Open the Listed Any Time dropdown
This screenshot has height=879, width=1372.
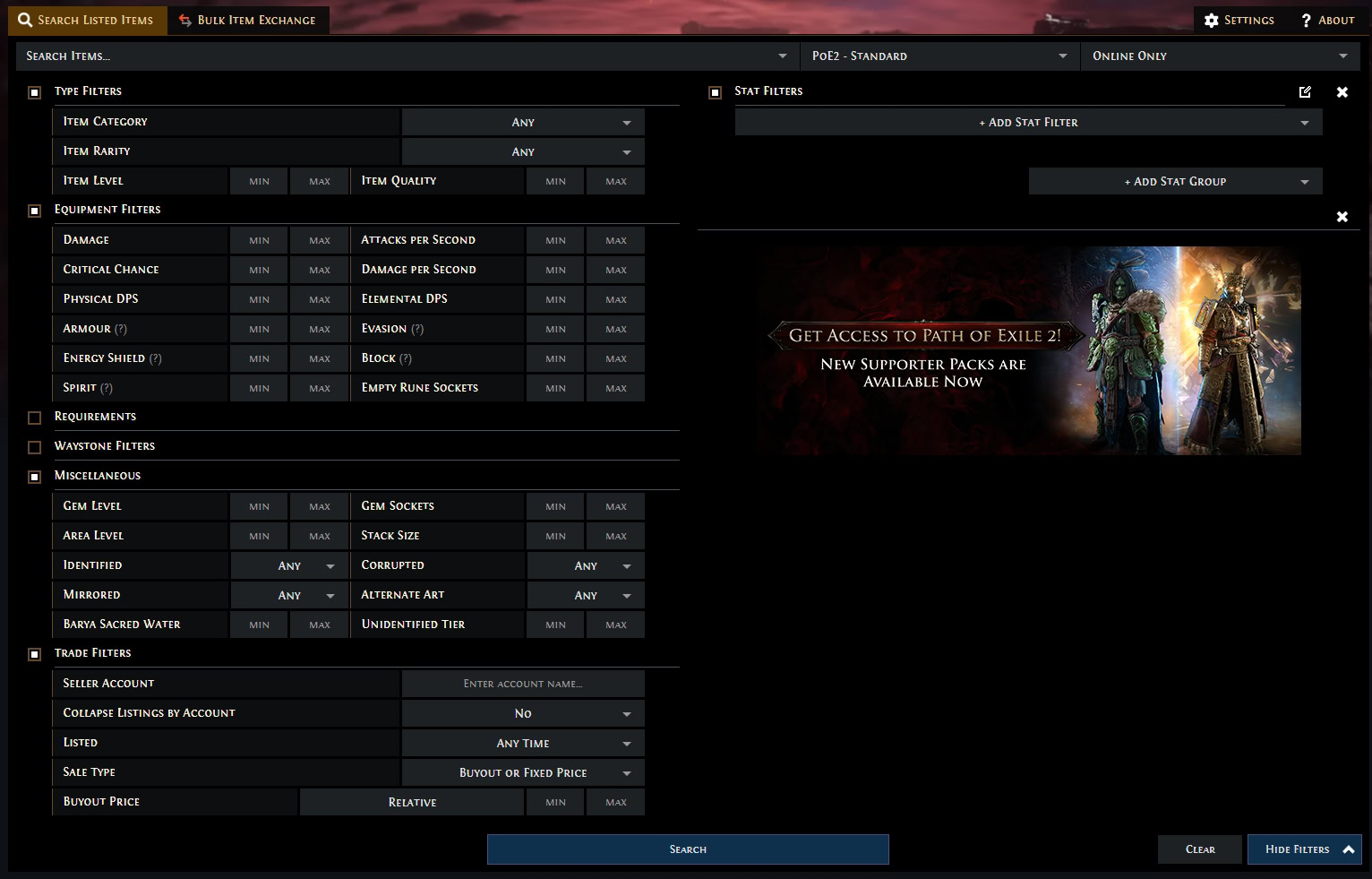click(523, 743)
